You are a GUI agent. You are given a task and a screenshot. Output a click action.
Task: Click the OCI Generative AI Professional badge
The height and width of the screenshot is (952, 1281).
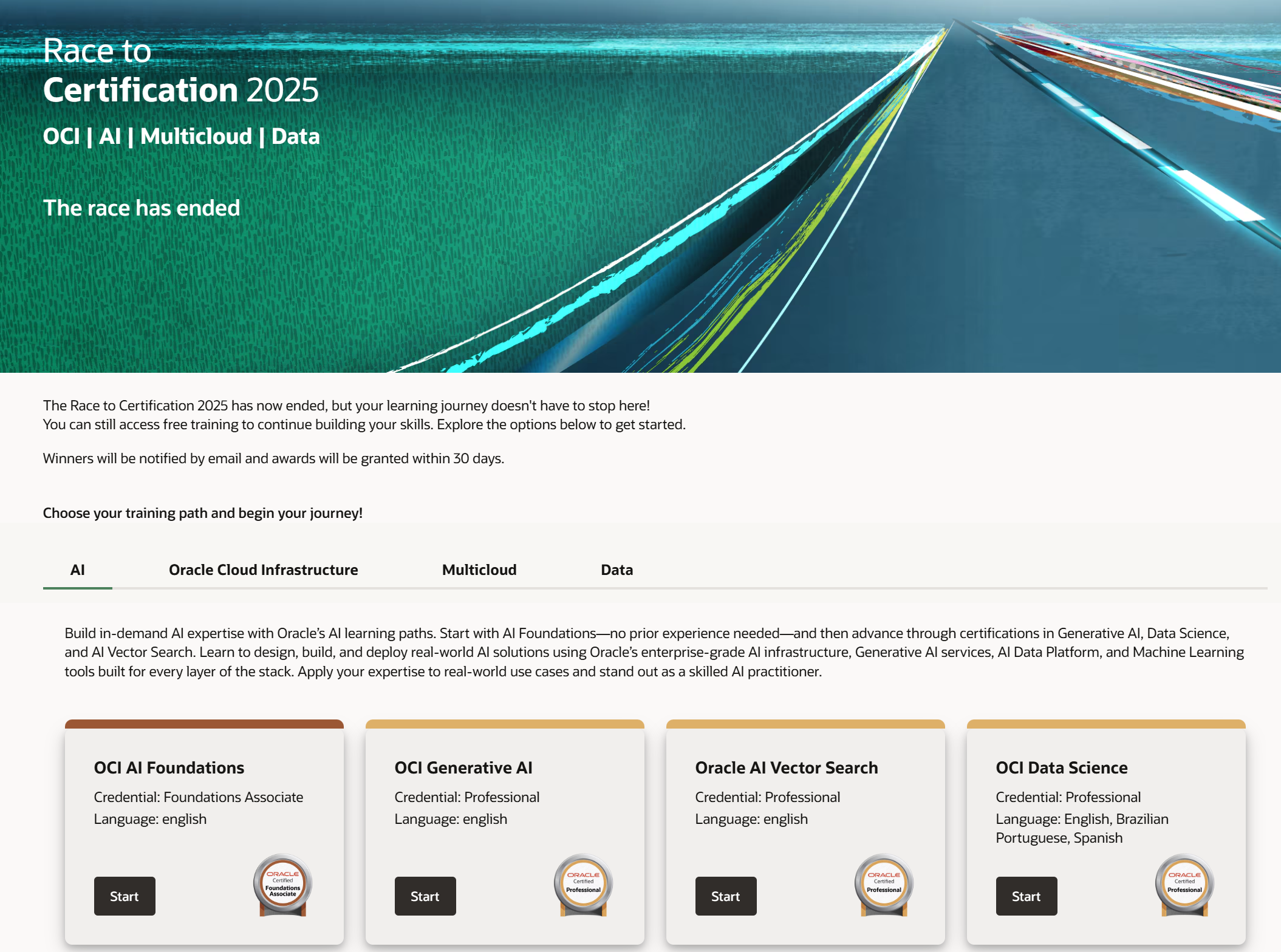(x=583, y=884)
